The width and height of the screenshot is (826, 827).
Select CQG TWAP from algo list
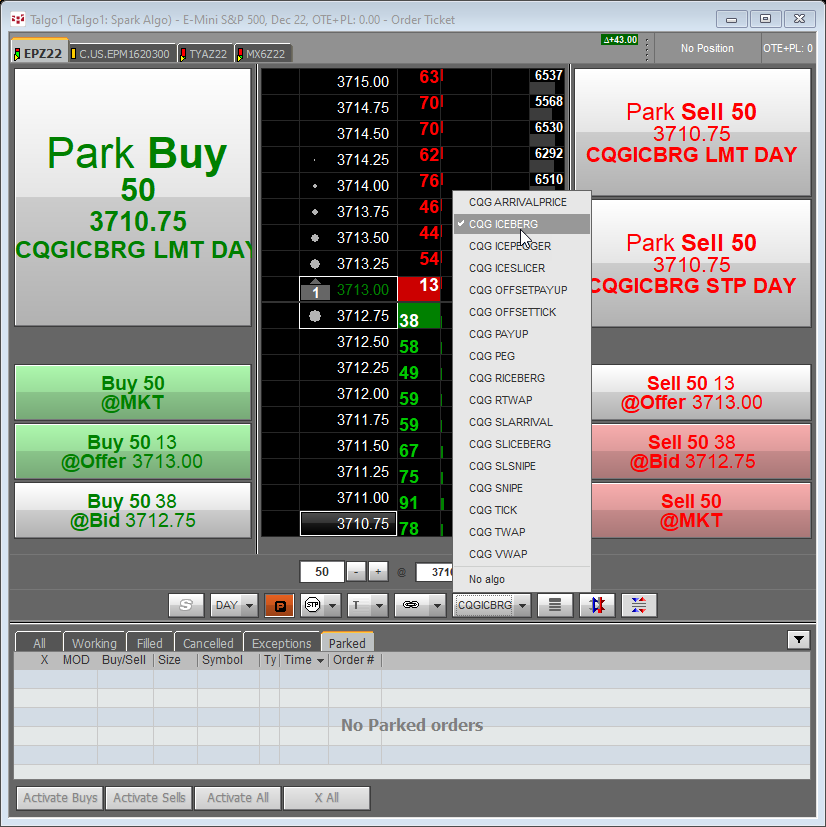[x=497, y=532]
